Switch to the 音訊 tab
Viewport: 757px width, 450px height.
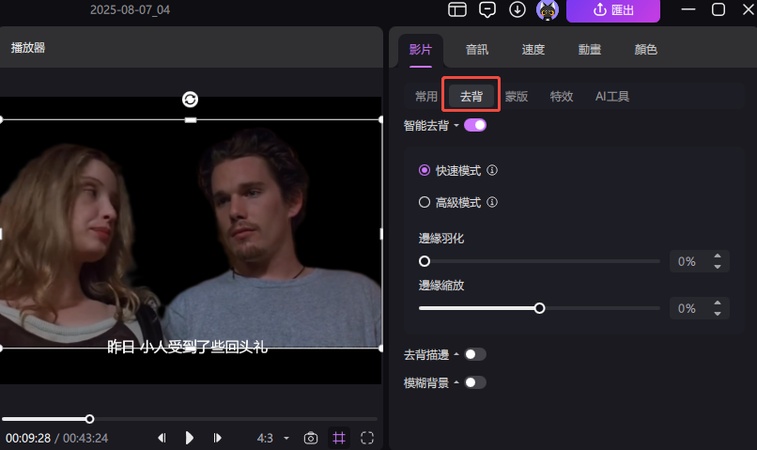pyautogui.click(x=477, y=50)
